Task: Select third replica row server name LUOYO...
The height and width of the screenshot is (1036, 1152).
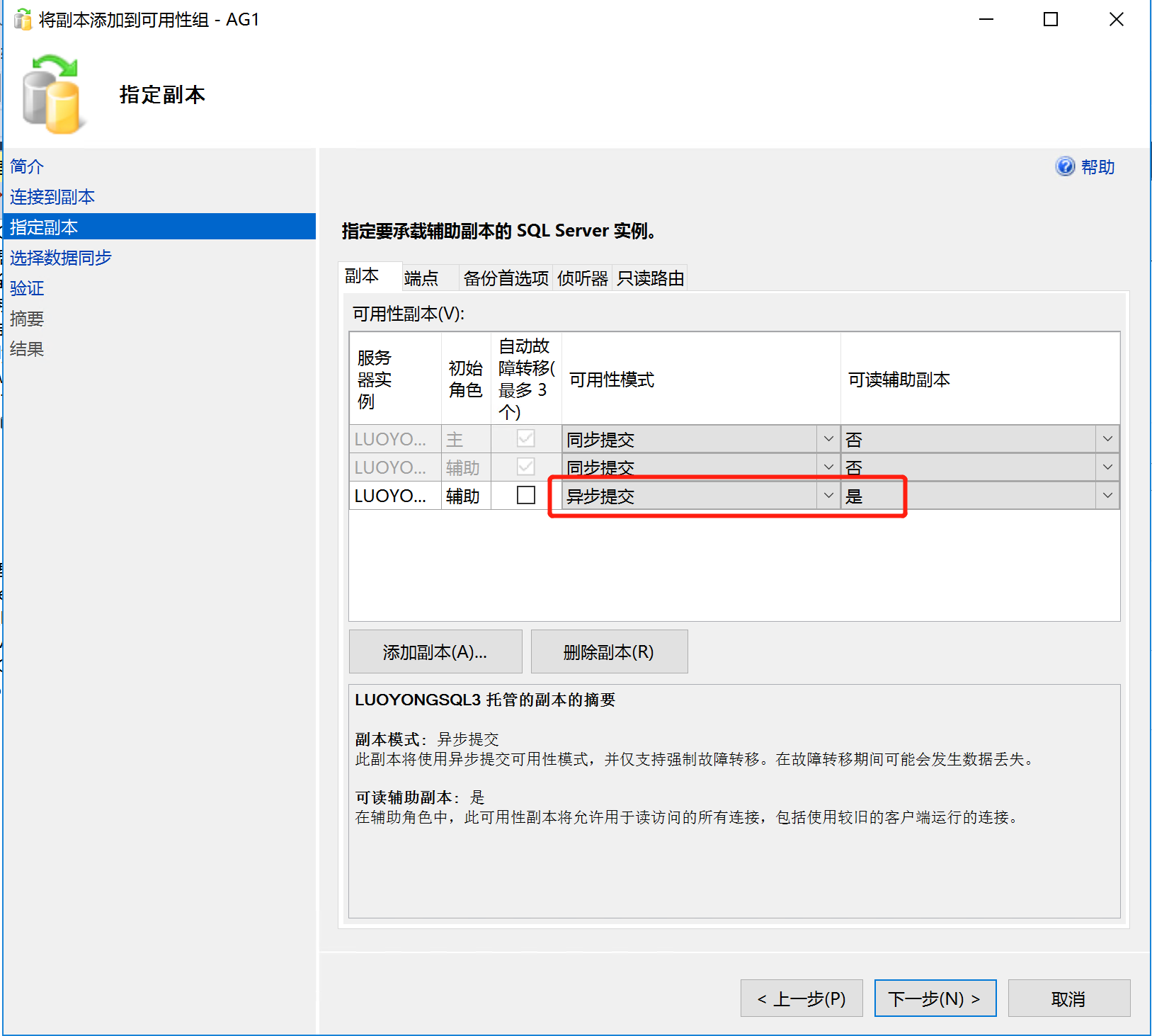Action: tap(395, 496)
